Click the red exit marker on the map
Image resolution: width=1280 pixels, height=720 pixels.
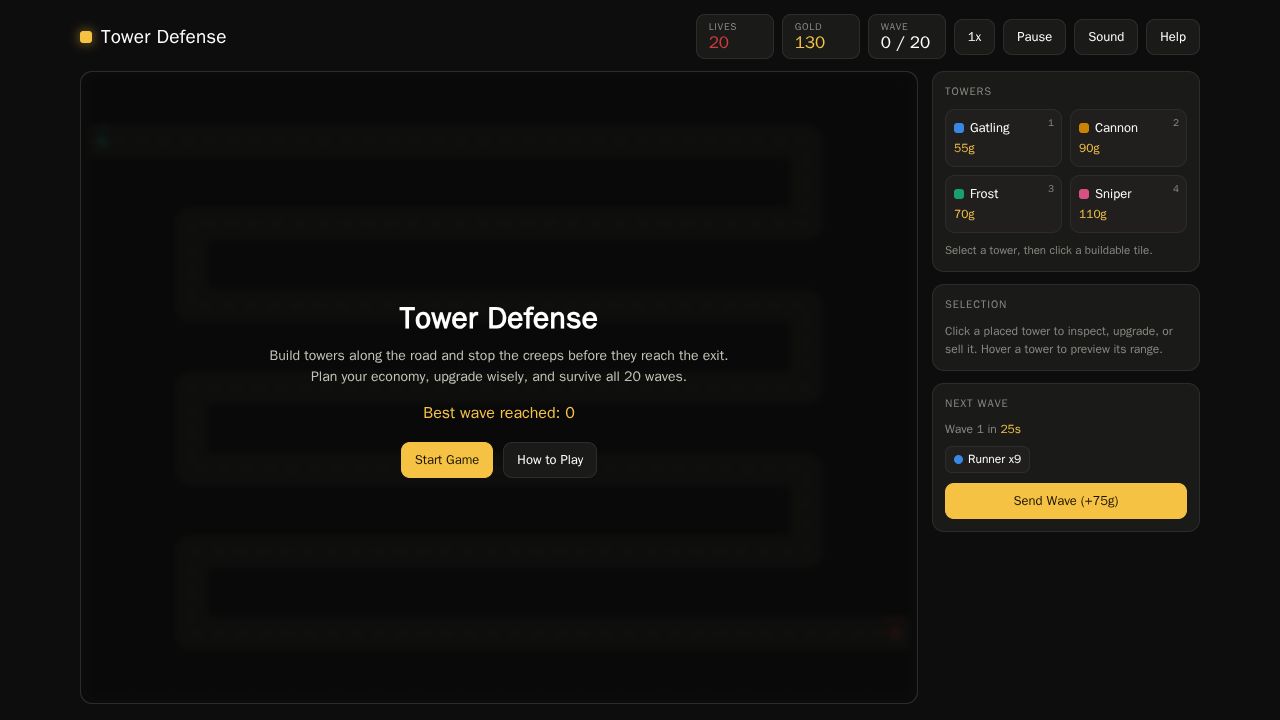click(x=895, y=631)
